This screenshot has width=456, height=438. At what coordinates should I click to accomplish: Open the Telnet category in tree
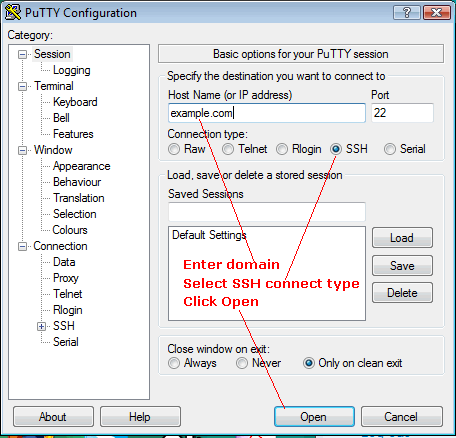pos(68,294)
